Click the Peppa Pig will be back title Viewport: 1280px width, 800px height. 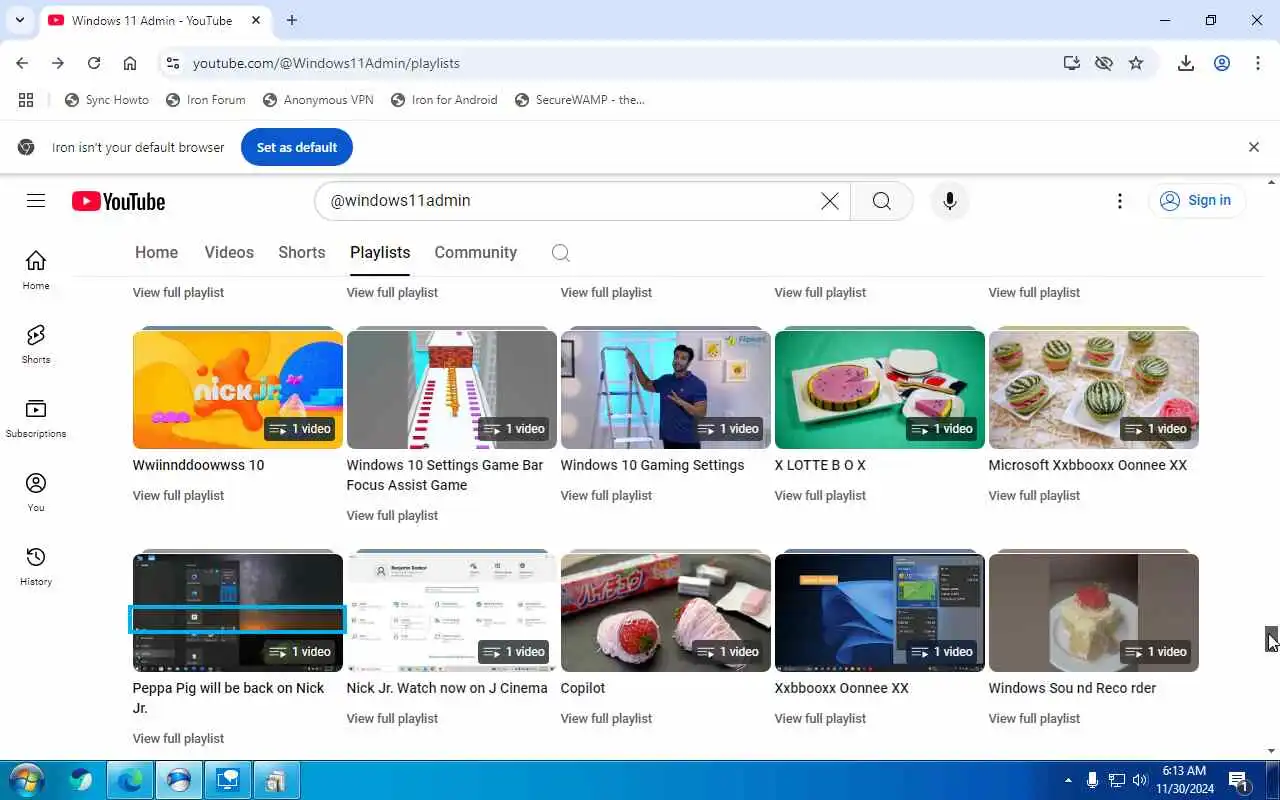pos(229,698)
